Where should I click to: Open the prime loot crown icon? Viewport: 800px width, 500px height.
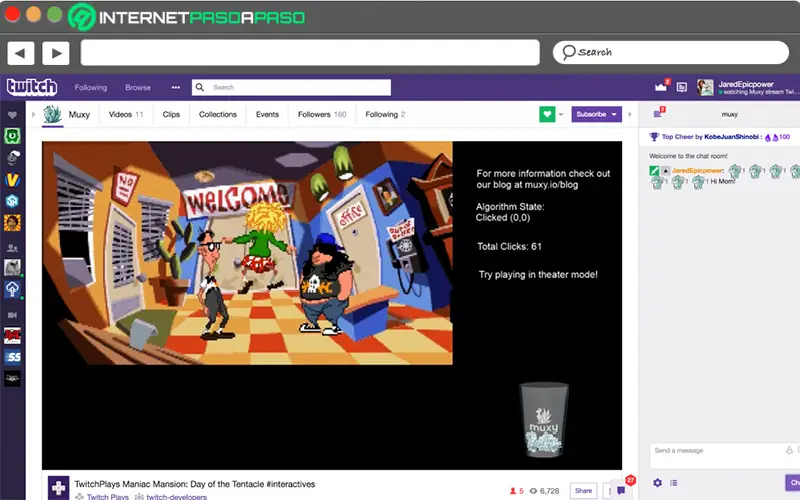point(661,87)
